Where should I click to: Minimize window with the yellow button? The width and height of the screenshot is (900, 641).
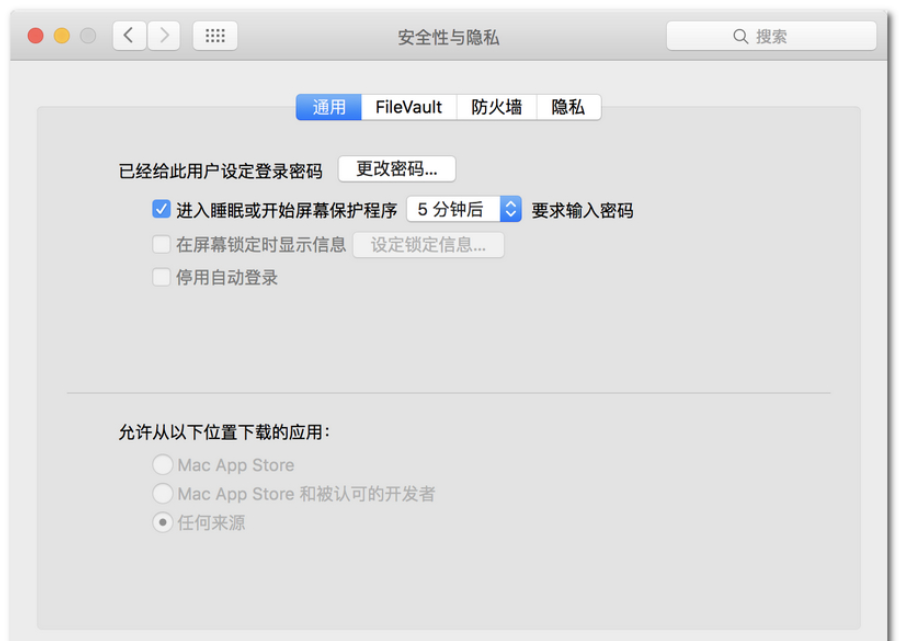click(x=62, y=36)
